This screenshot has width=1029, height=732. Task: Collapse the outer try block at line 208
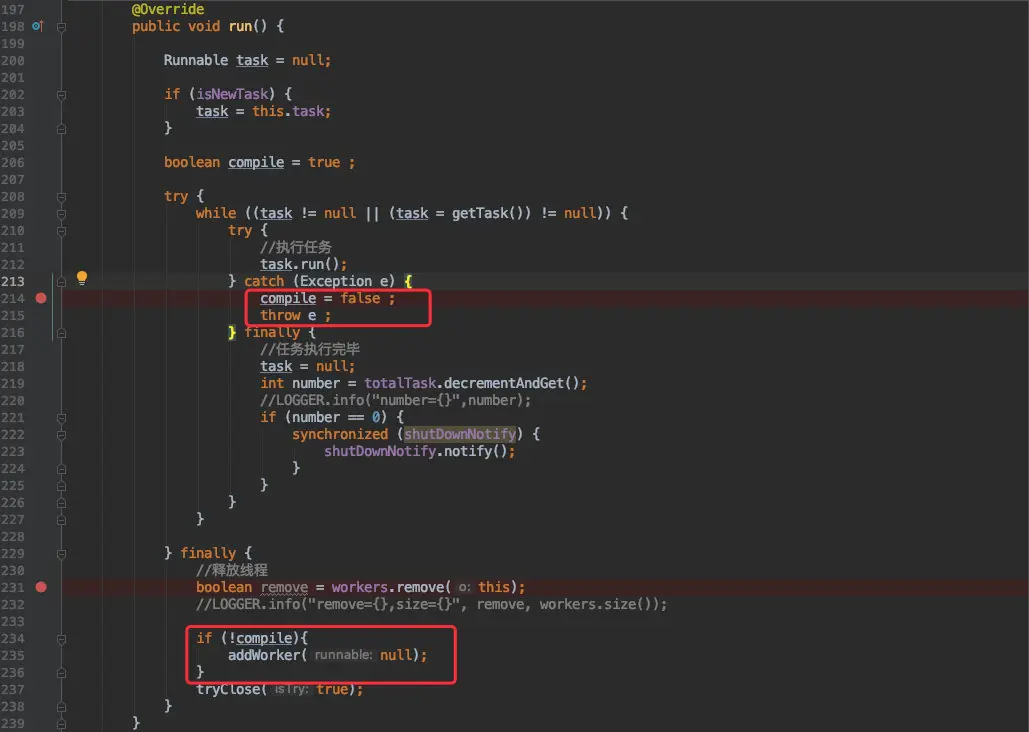[61, 197]
